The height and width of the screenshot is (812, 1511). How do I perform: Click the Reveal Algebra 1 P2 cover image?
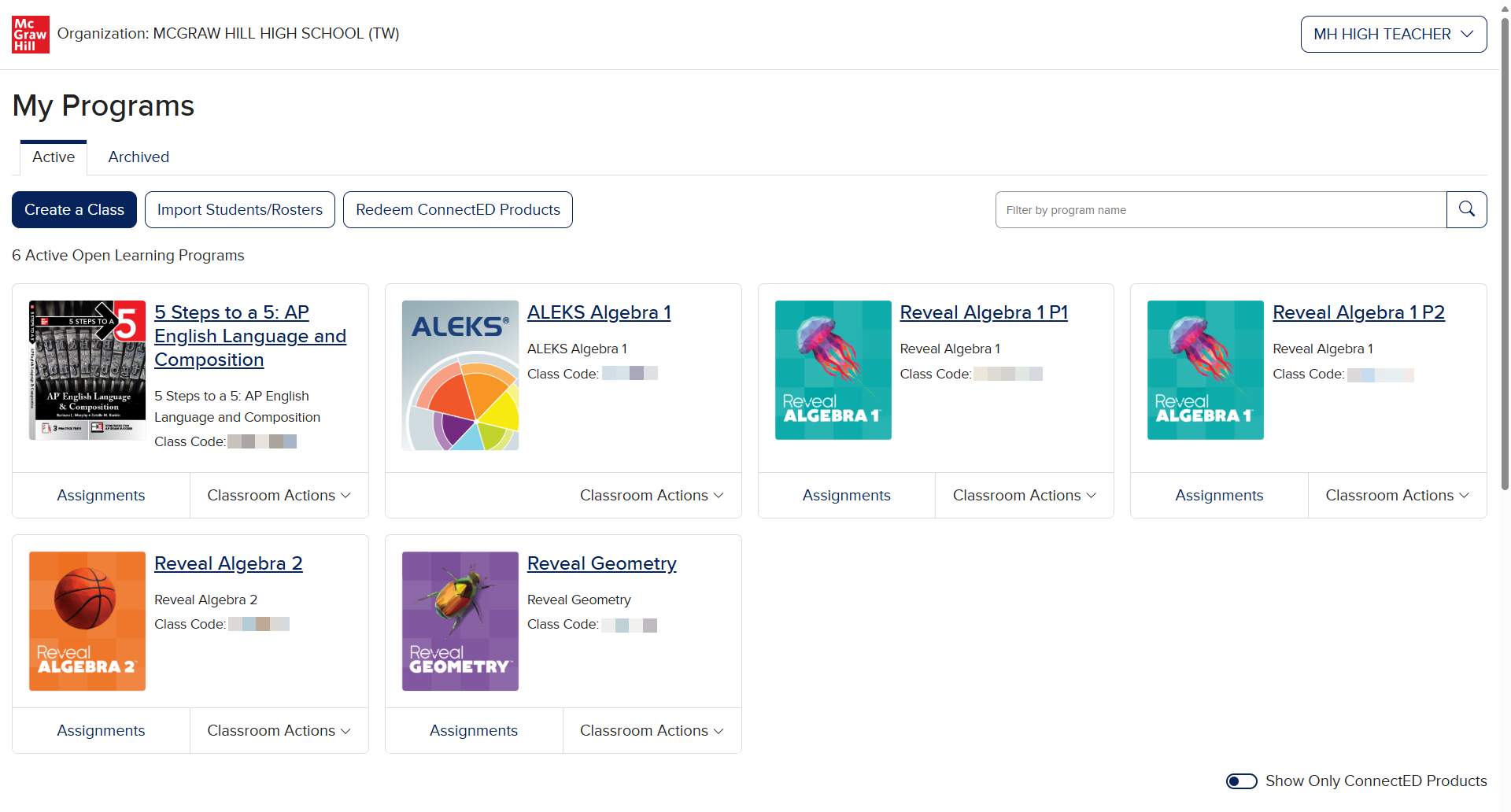coord(1206,370)
